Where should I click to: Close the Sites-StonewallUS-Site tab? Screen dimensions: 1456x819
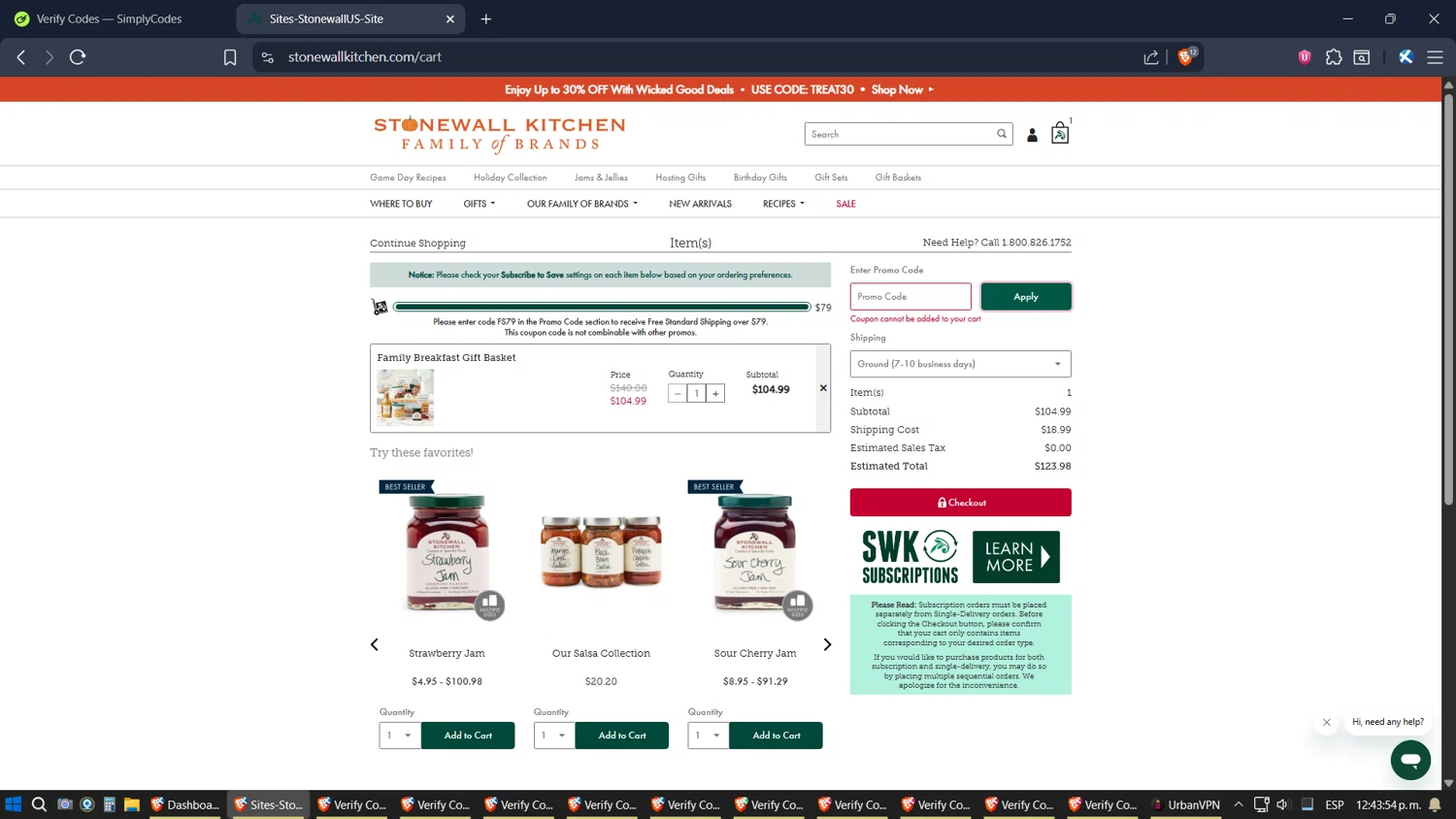click(449, 18)
